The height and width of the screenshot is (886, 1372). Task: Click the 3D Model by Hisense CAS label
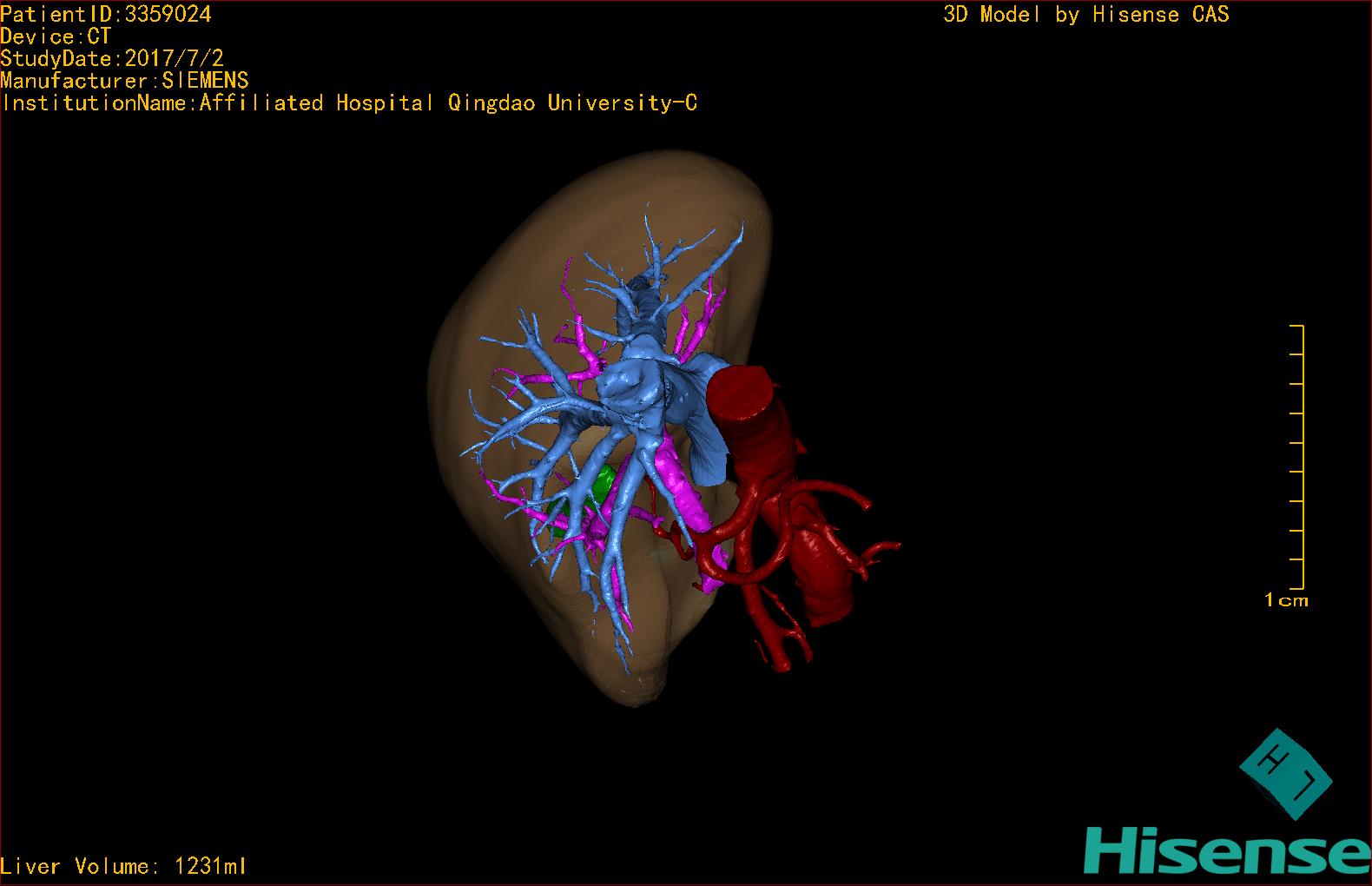pos(1086,15)
